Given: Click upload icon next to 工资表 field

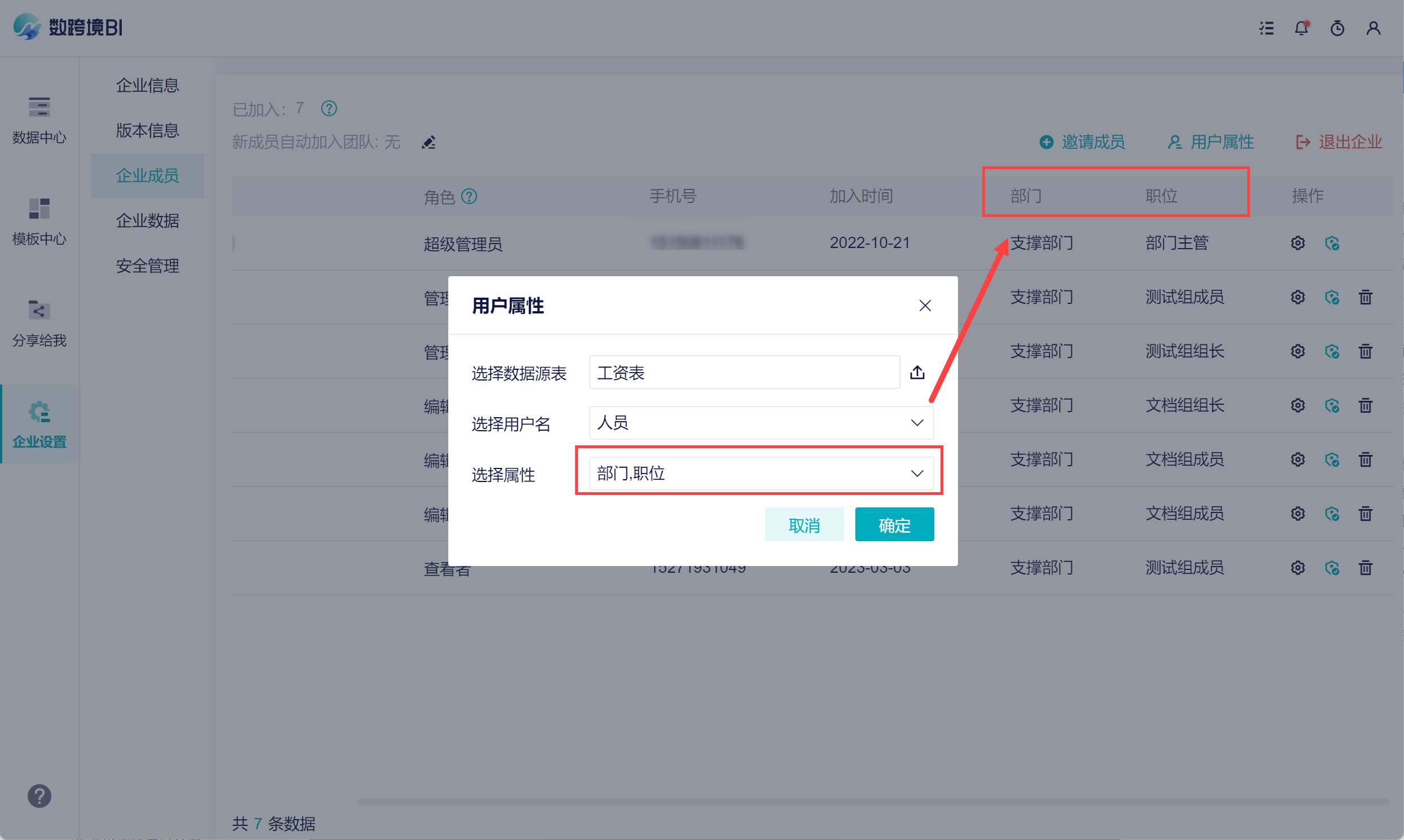Looking at the screenshot, I should coord(917,372).
